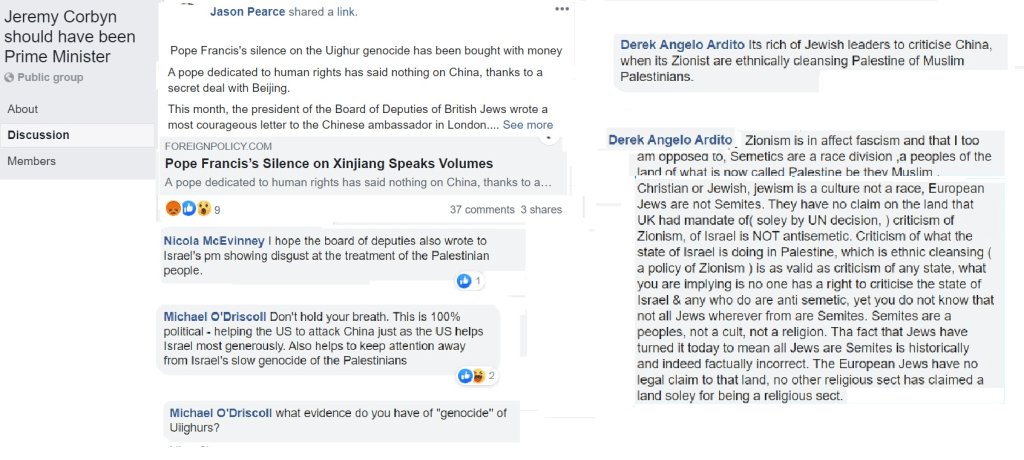Click the like icon on Nicola McEvinney's comment
The width and height of the screenshot is (1024, 460).
(x=464, y=281)
